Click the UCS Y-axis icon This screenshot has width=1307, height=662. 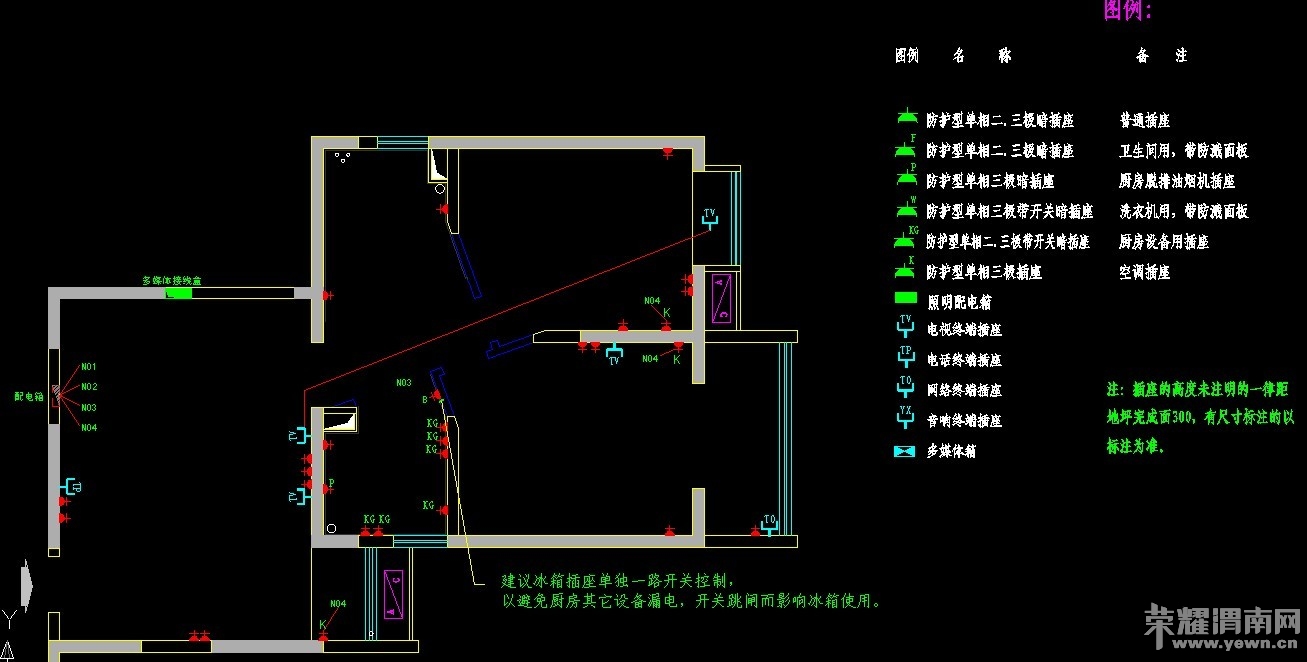8,617
